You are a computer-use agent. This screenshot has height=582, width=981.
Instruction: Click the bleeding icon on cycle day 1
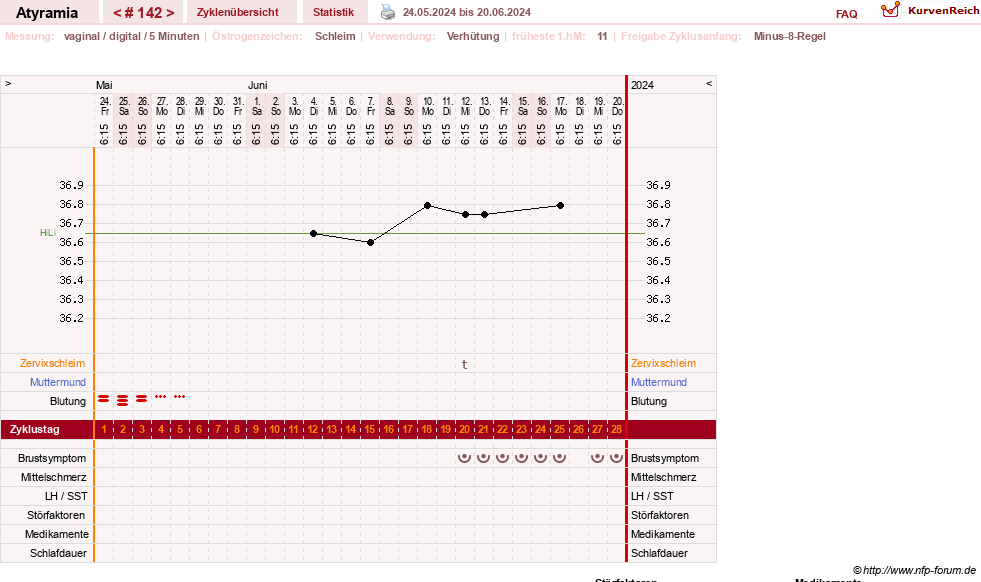click(104, 399)
